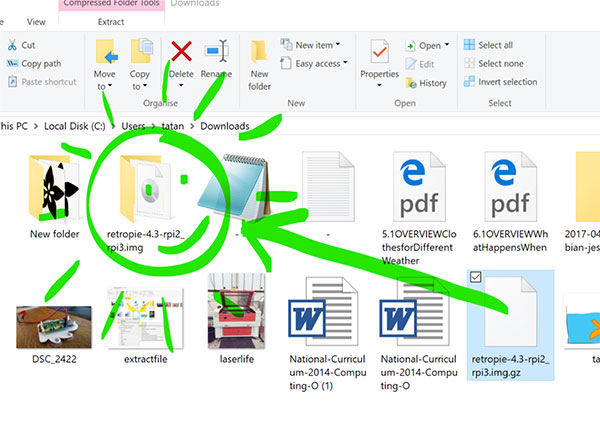This screenshot has width=600, height=434.
Task: Open Properties for the selected file
Action: 379,60
